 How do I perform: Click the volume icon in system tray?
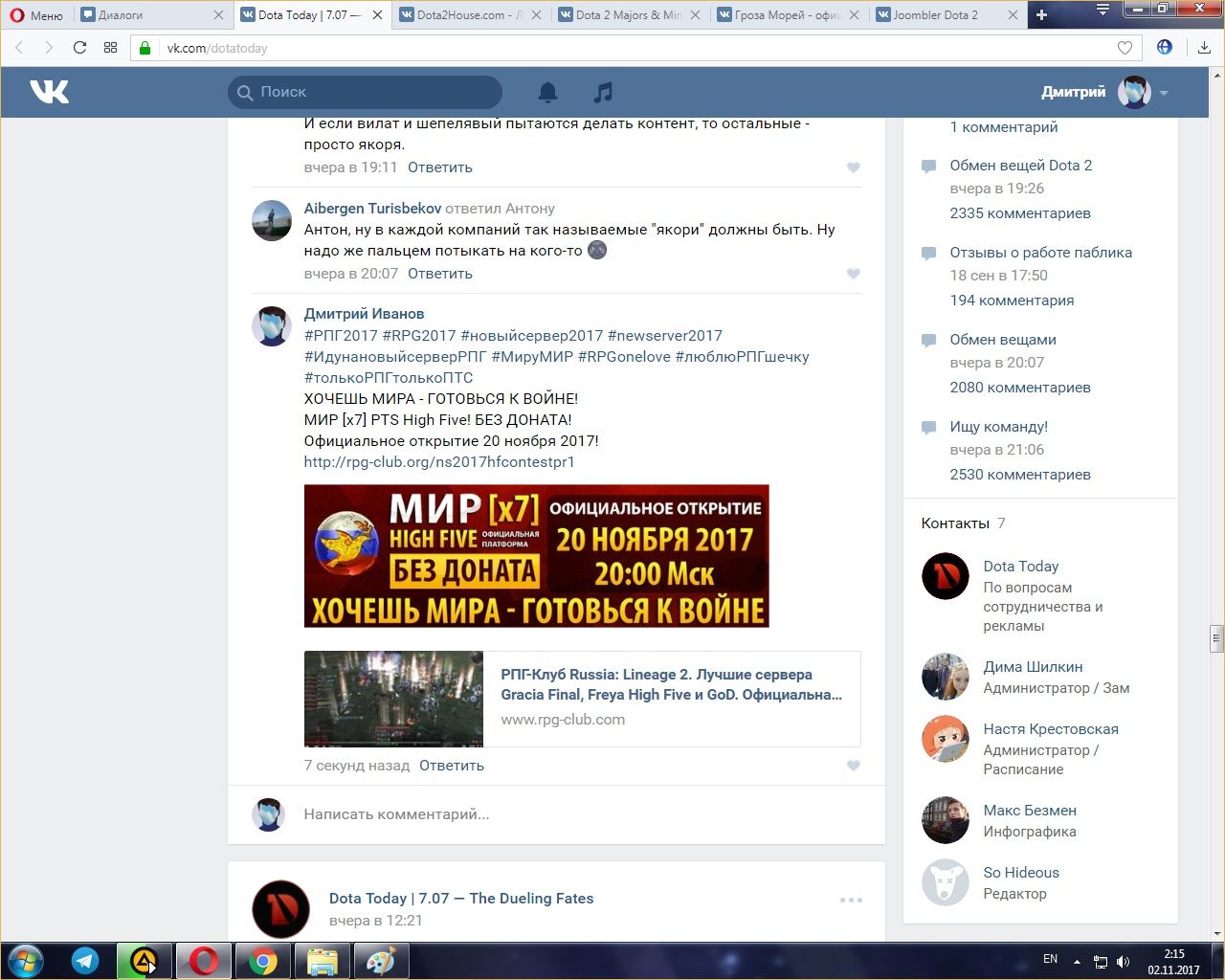[1123, 962]
